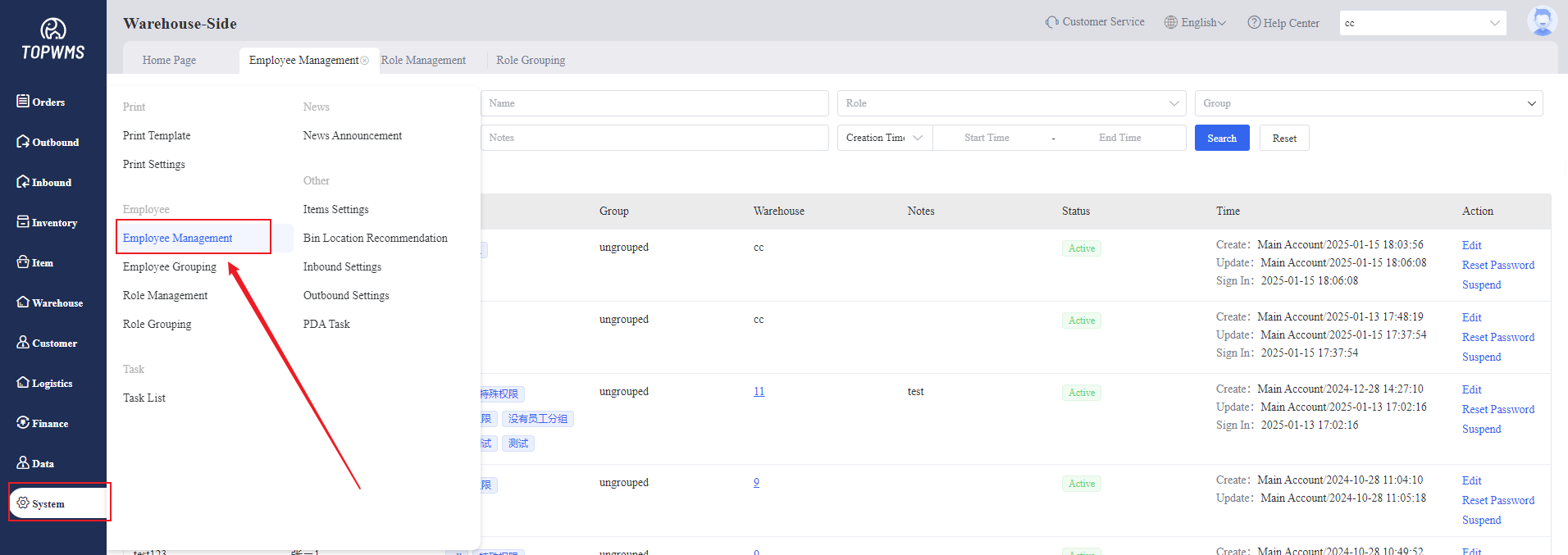Viewport: 1568px width, 555px height.
Task: Click the Orders sidebar icon
Action: click(x=23, y=101)
